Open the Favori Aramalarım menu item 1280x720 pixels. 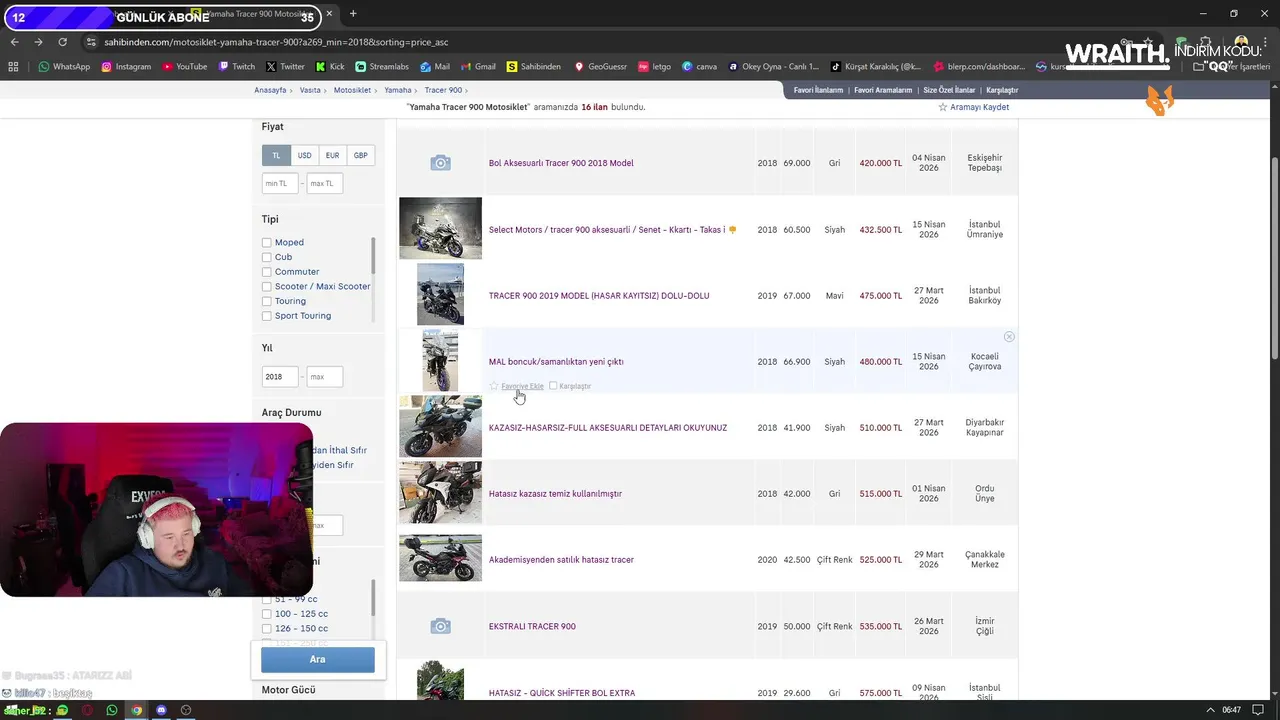pos(883,90)
